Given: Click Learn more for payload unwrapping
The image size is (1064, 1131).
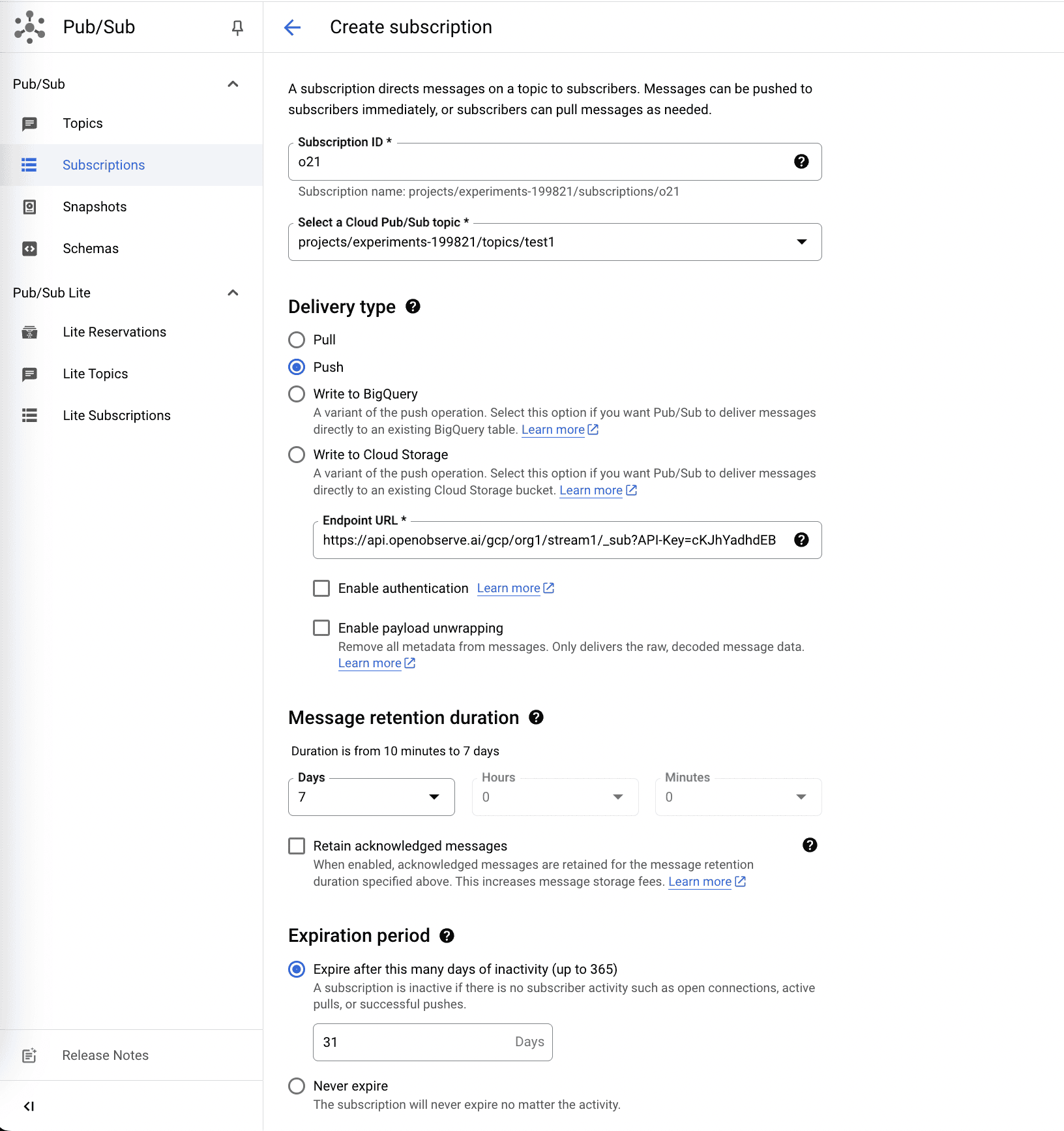Looking at the screenshot, I should point(370,663).
